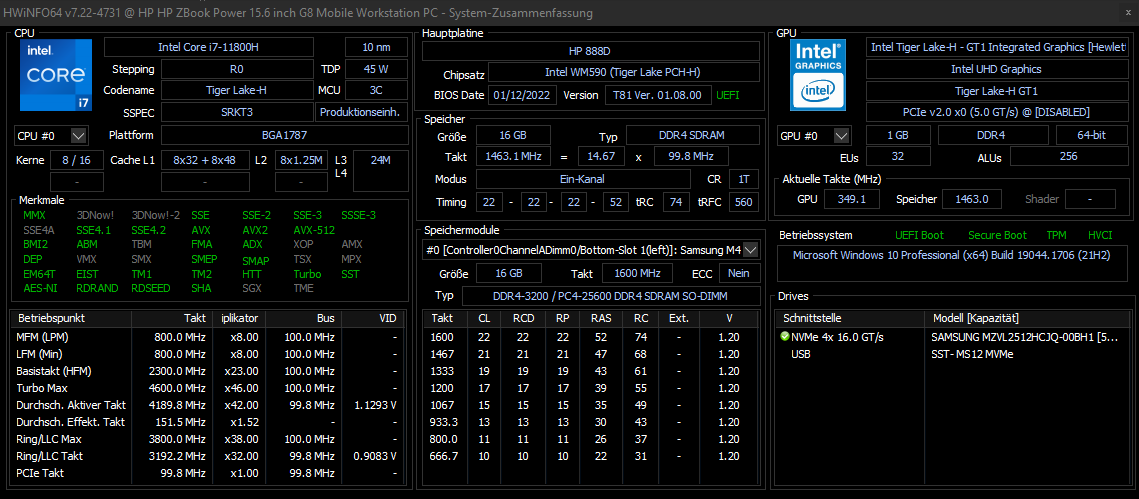
Task: Click the ECC Nein field
Action: click(x=739, y=273)
